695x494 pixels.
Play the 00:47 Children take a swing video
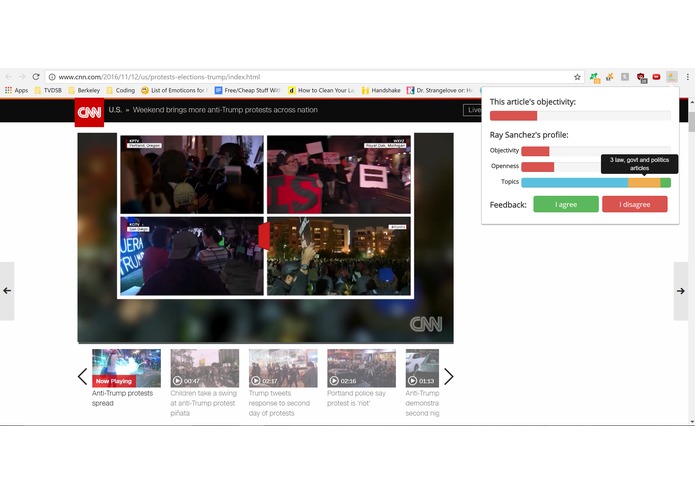tap(205, 368)
